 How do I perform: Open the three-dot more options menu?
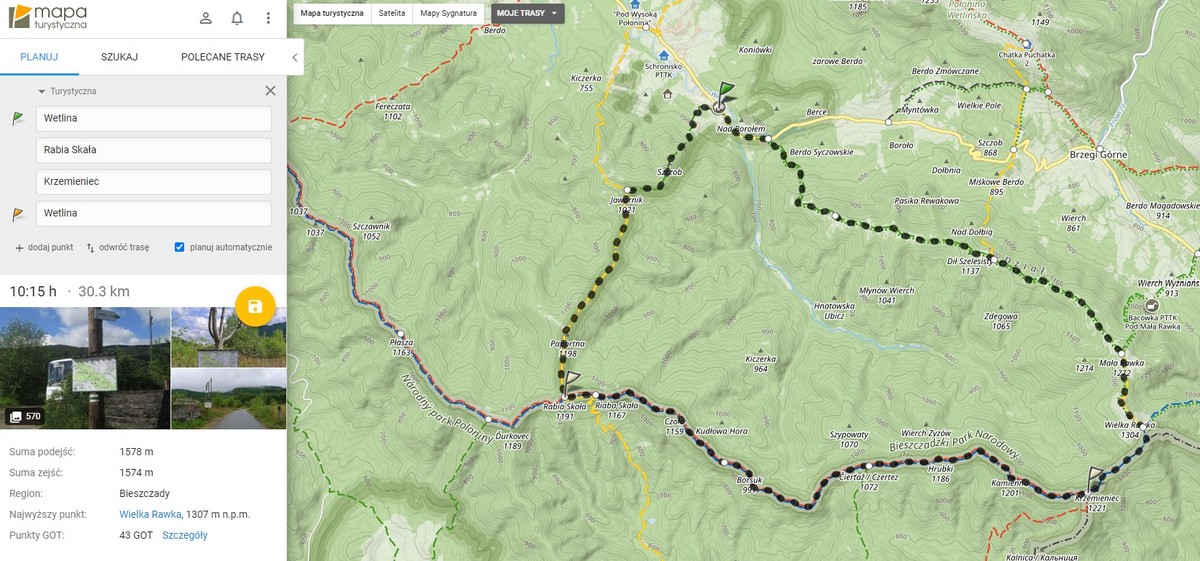point(268,18)
